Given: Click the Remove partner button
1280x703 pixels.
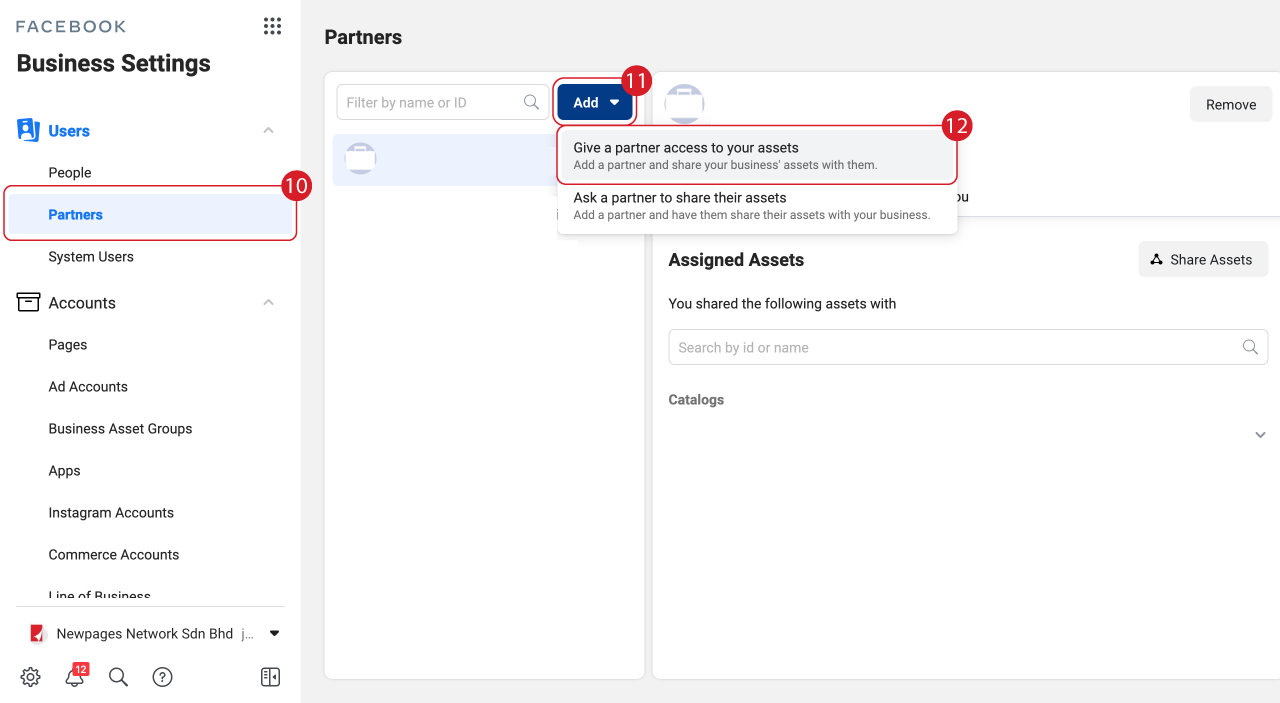Looking at the screenshot, I should click(1230, 104).
